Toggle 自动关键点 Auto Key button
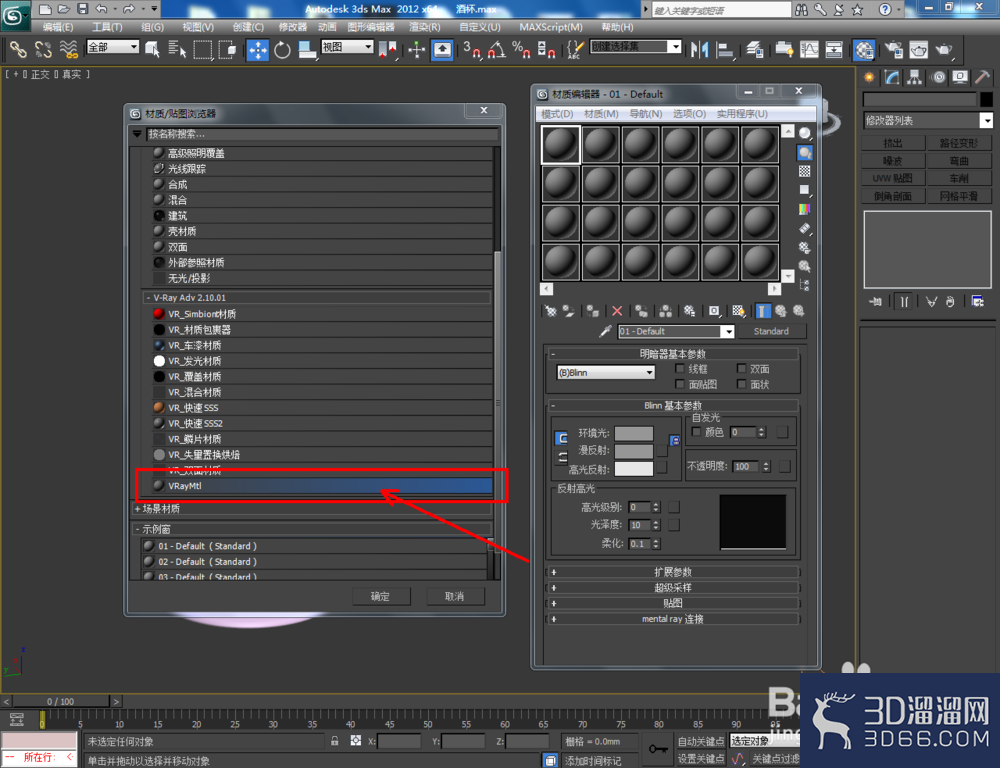This screenshot has width=1000, height=768. (x=700, y=741)
